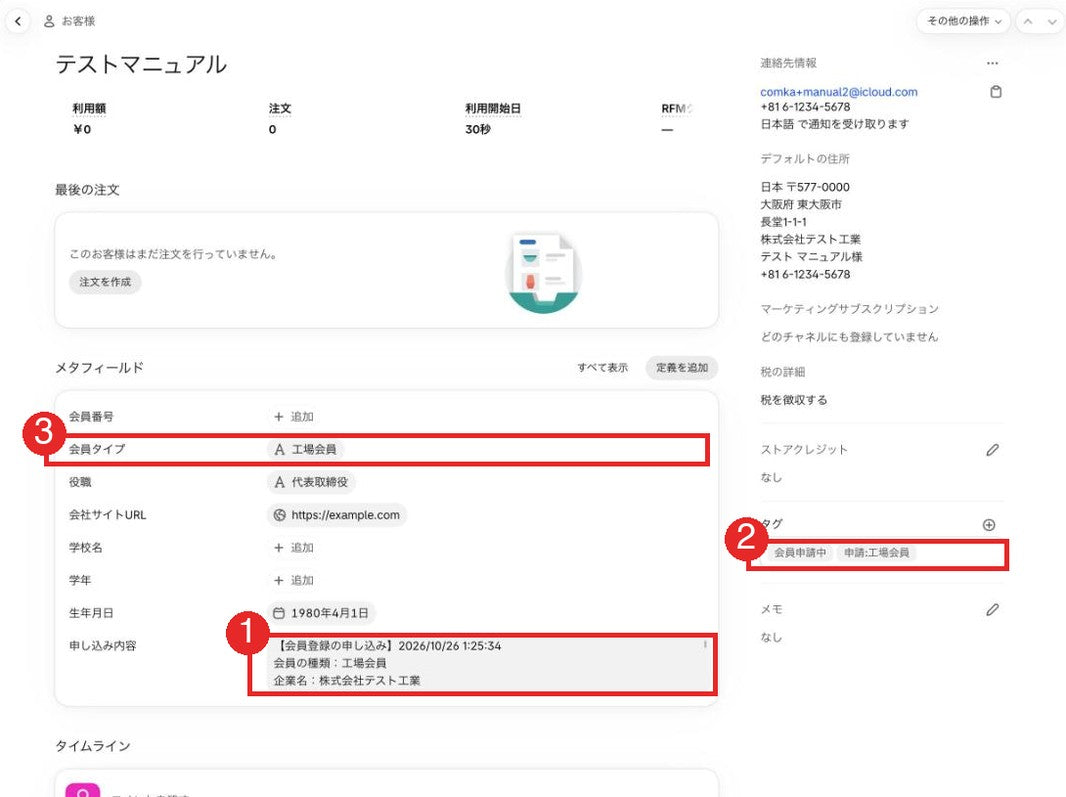
Task: Open the その他の操作 dropdown
Action: [963, 21]
